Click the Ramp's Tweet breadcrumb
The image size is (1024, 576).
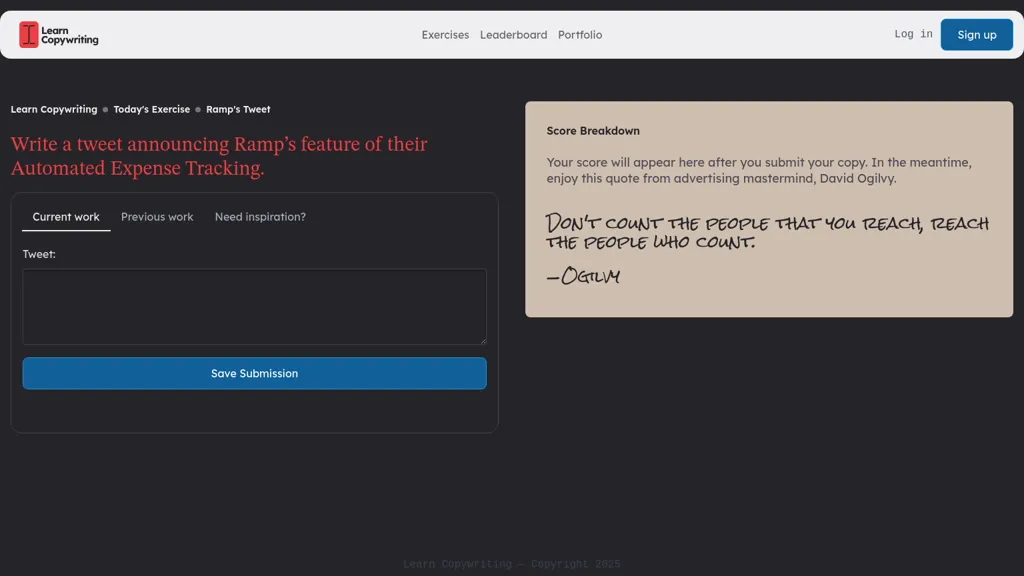238,109
